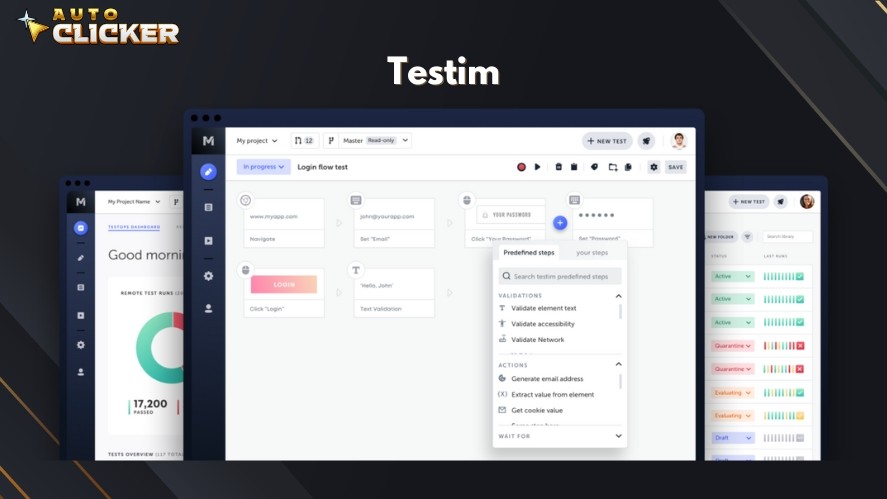The height and width of the screenshot is (499, 887).
Task: Click the pink LOGIN button in step card
Action: pos(284,285)
